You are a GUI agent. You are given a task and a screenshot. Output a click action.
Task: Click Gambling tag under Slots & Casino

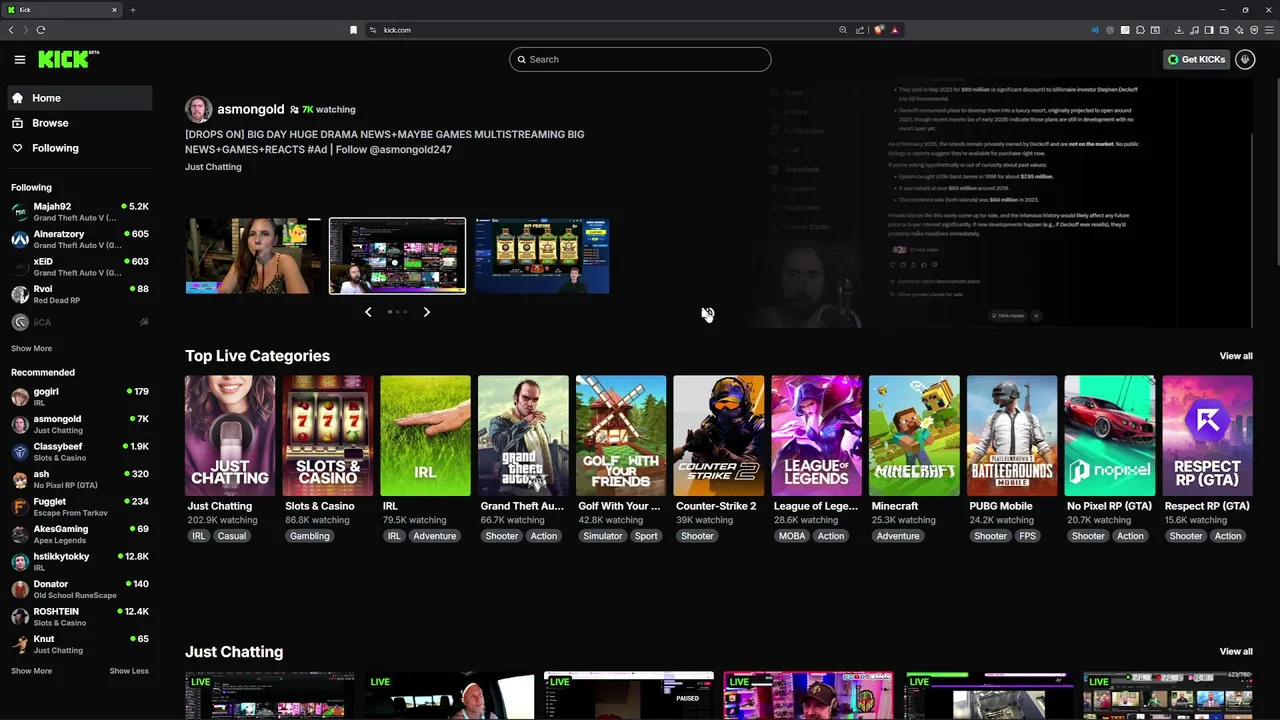pyautogui.click(x=309, y=536)
